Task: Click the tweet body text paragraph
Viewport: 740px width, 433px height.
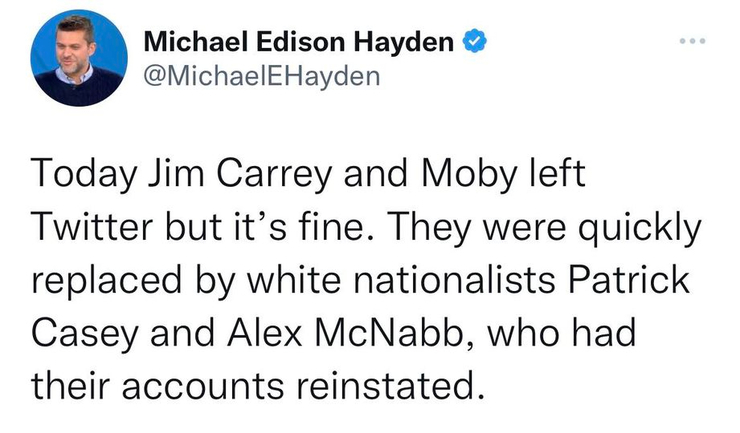Action: pyautogui.click(x=366, y=280)
